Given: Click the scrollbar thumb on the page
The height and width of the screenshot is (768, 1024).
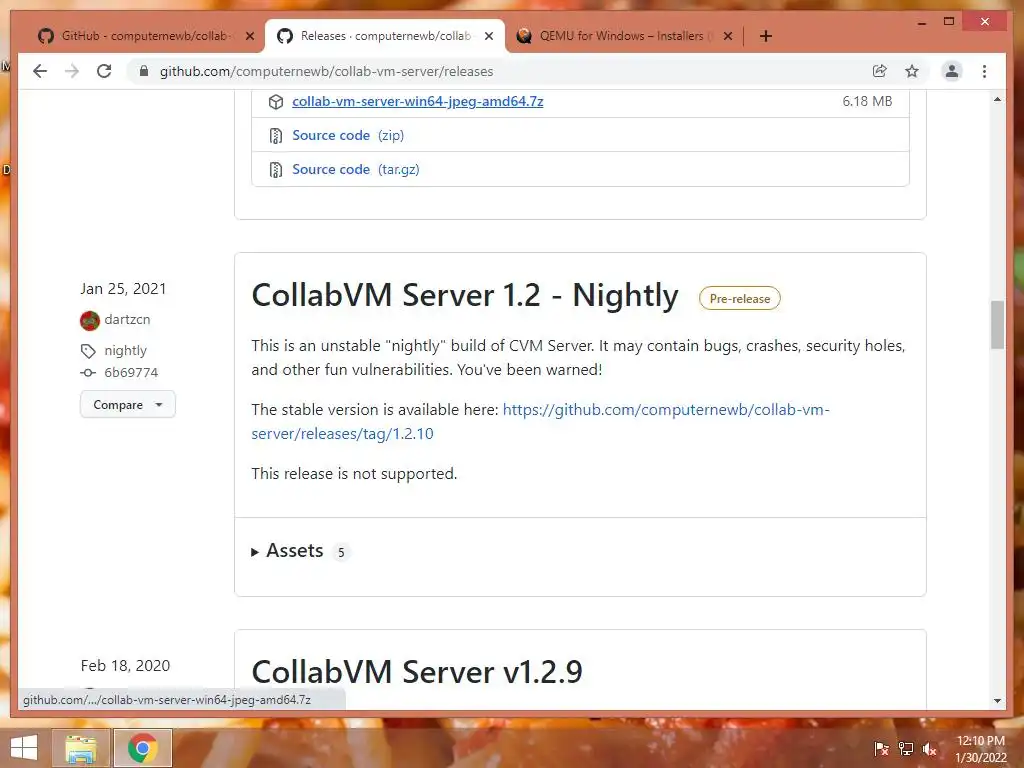Looking at the screenshot, I should [997, 325].
